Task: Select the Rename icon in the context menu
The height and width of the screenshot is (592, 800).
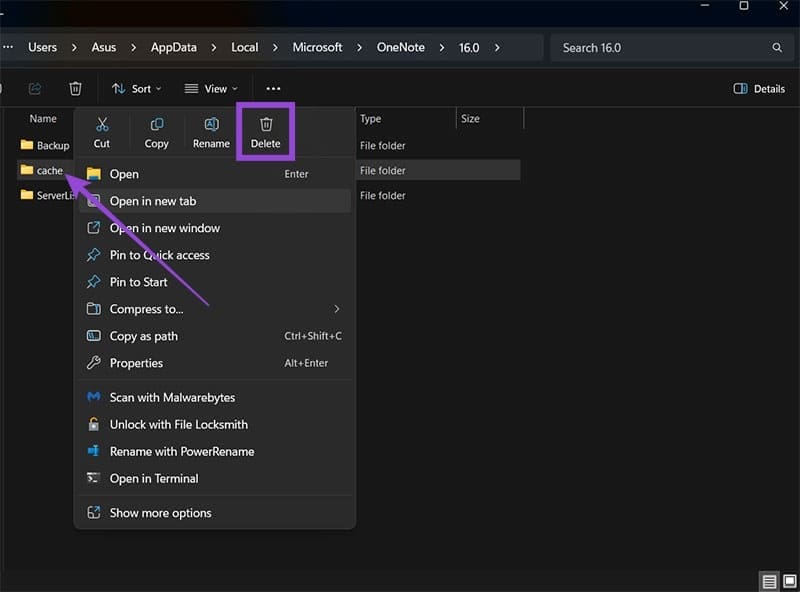Action: (x=211, y=130)
